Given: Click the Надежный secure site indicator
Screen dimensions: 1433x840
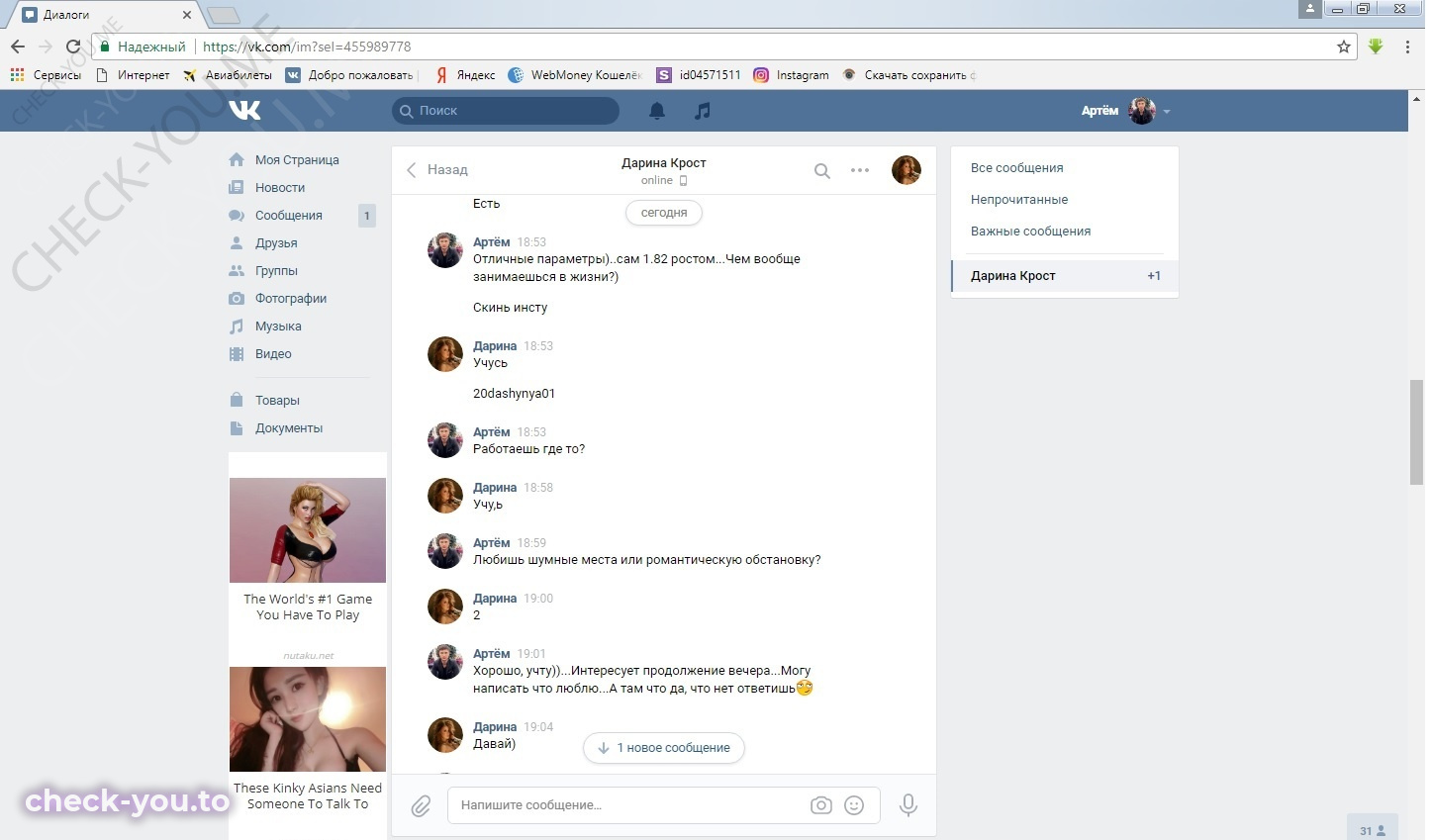Looking at the screenshot, I should pyautogui.click(x=143, y=47).
